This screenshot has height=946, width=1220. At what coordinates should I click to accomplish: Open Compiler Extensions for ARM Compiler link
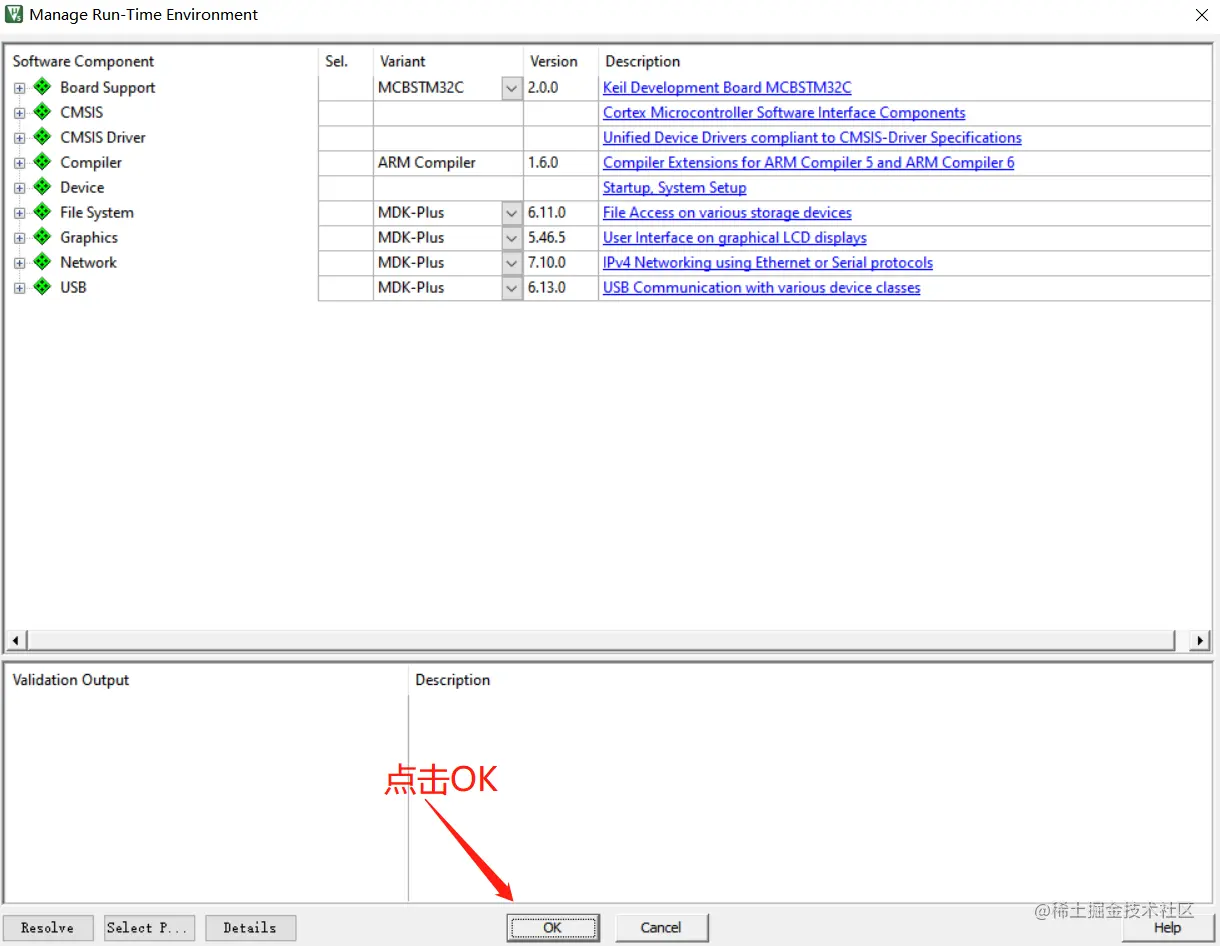pyautogui.click(x=808, y=163)
